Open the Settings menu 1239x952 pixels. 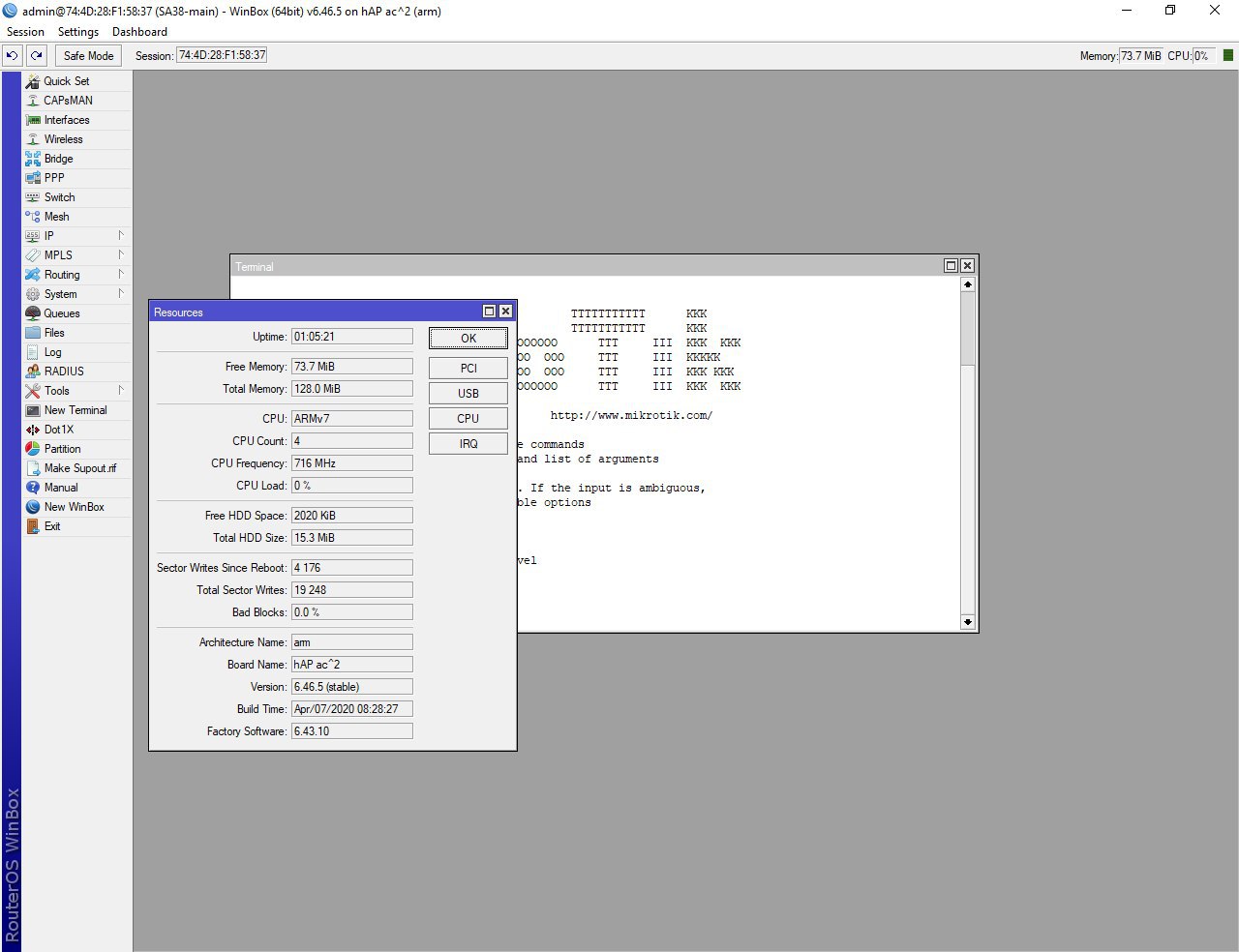pos(78,32)
